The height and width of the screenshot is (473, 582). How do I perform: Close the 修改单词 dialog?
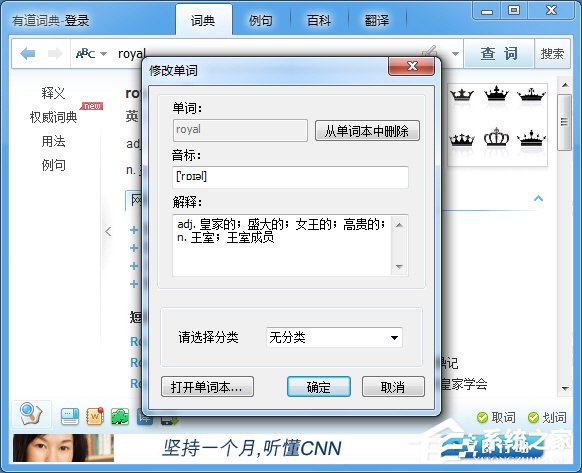tap(411, 66)
